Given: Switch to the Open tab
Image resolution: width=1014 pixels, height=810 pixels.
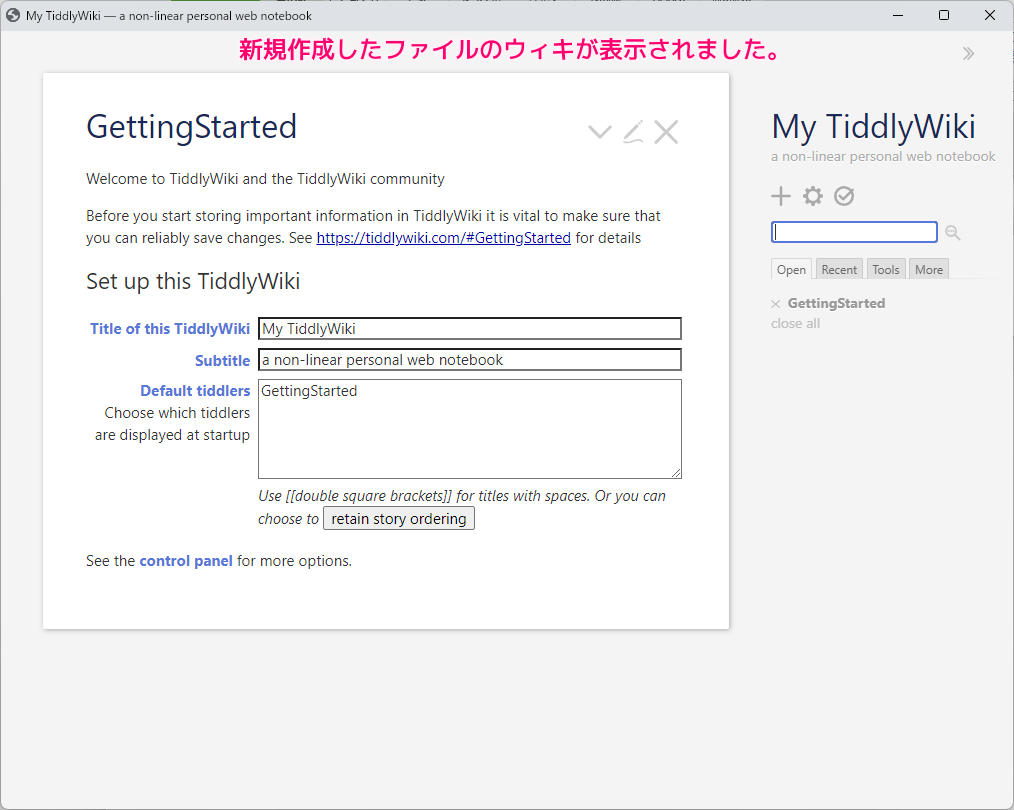Looking at the screenshot, I should pyautogui.click(x=791, y=268).
